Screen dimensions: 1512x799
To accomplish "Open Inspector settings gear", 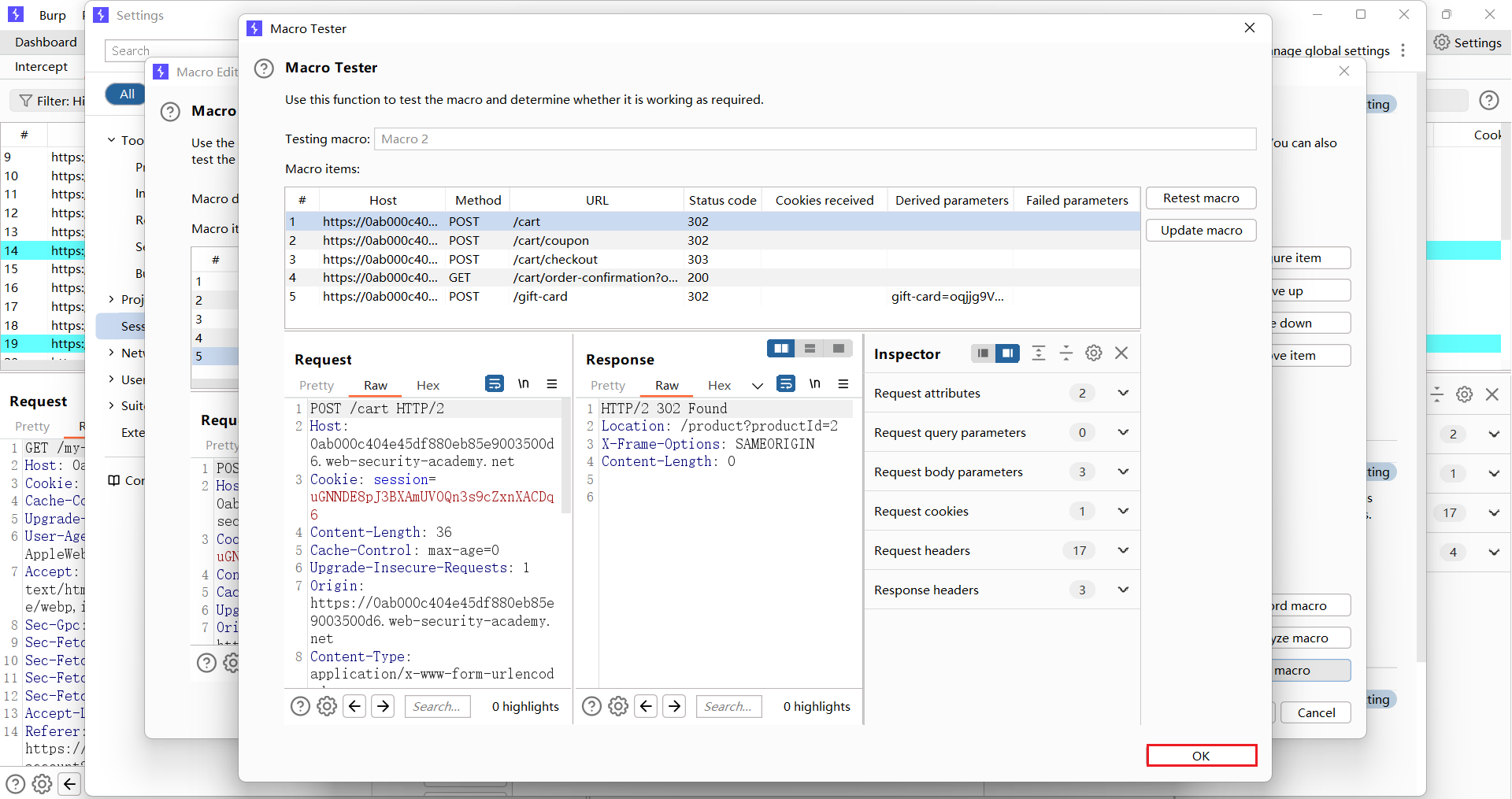I will tap(1094, 353).
